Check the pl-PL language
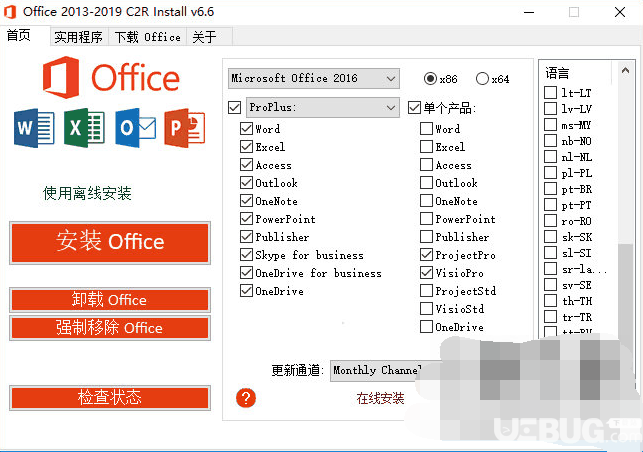This screenshot has width=643, height=452. pyautogui.click(x=550, y=173)
